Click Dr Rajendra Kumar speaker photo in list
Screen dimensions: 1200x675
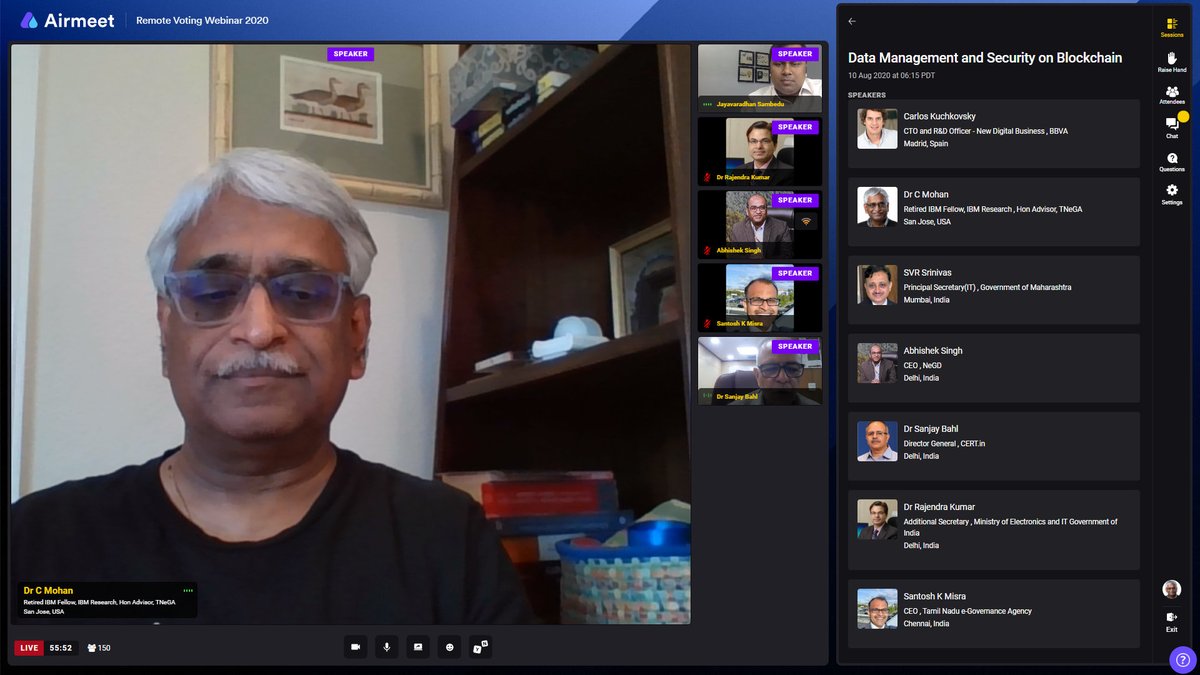click(x=877, y=519)
